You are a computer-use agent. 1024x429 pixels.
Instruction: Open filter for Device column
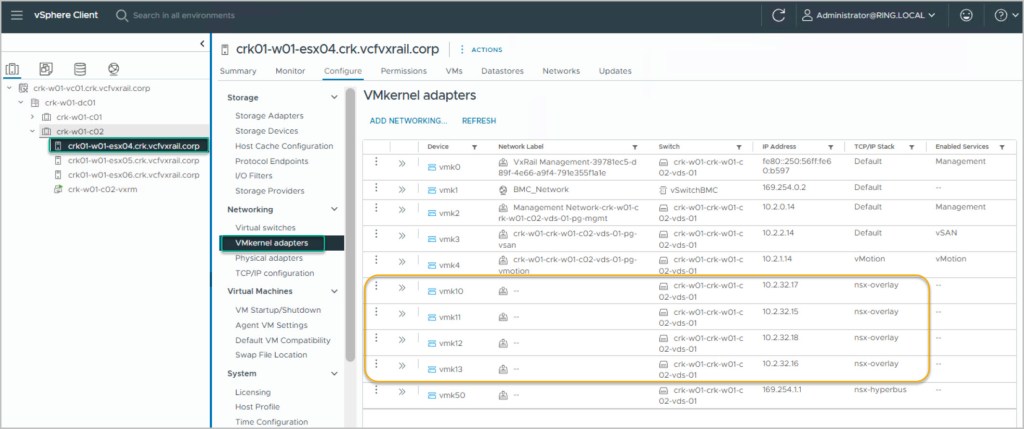tap(475, 146)
